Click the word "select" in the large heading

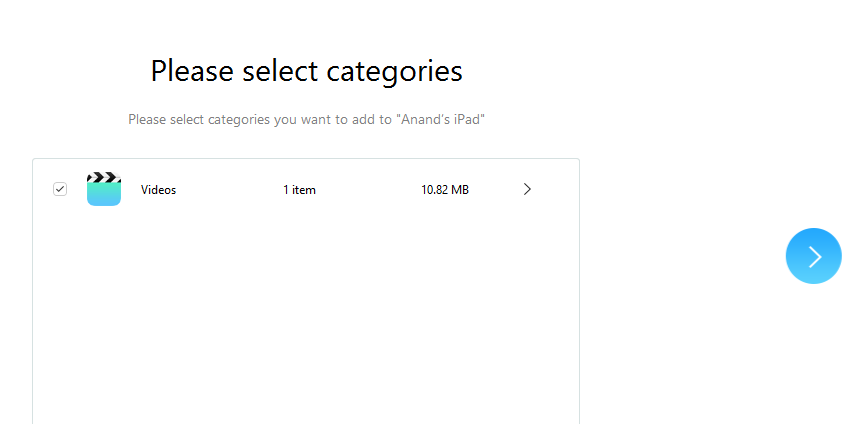[280, 72]
